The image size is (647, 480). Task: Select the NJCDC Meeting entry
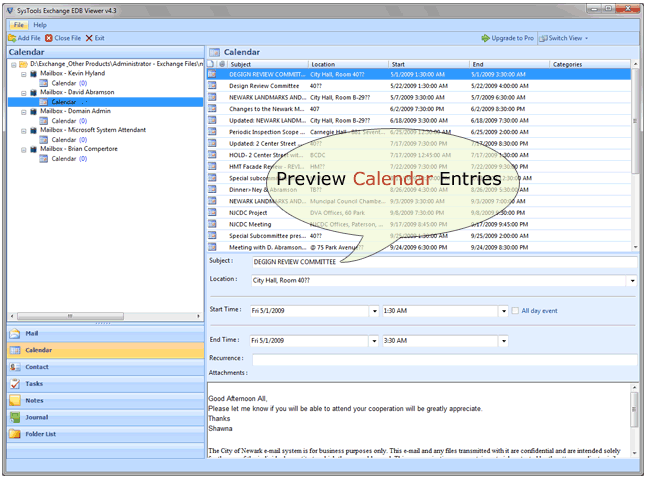click(x=419, y=225)
